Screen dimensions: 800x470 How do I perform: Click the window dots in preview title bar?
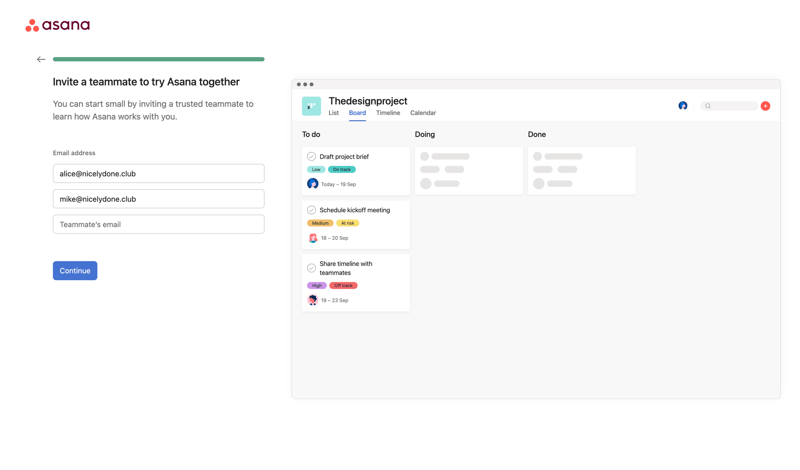pyautogui.click(x=305, y=84)
